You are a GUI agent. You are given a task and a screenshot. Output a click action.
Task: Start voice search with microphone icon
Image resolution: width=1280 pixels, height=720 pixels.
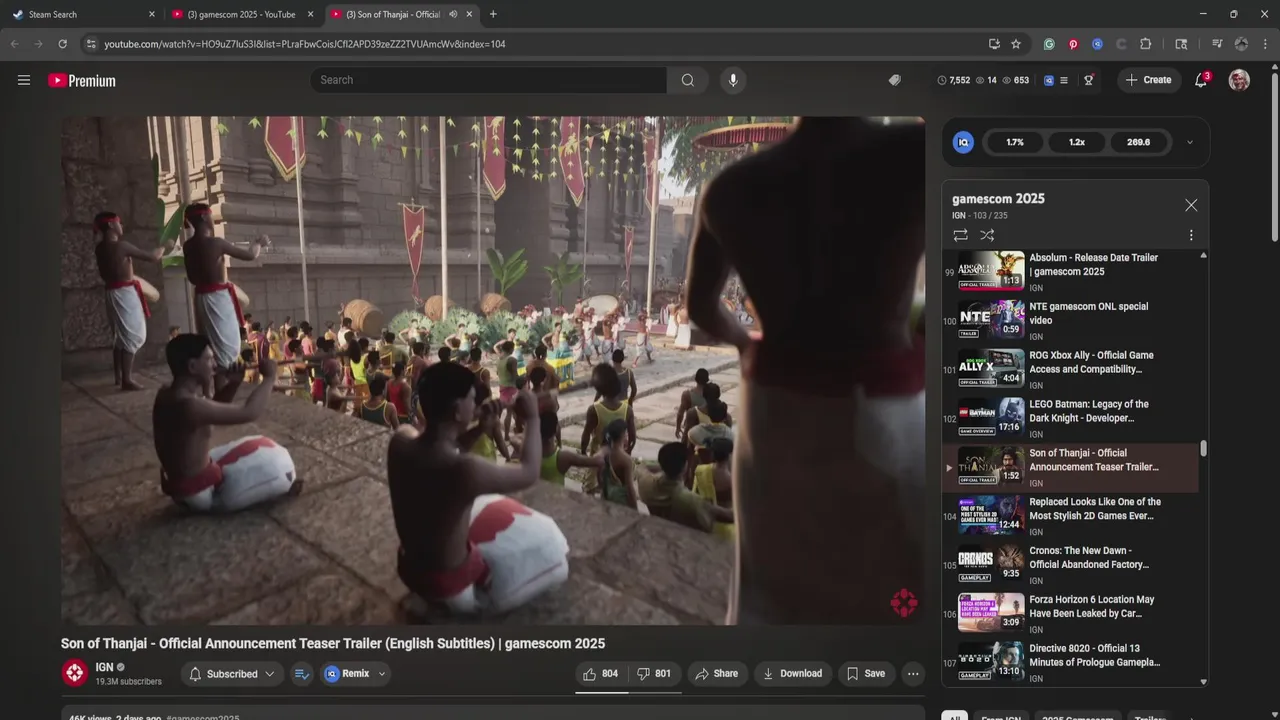coord(733,80)
